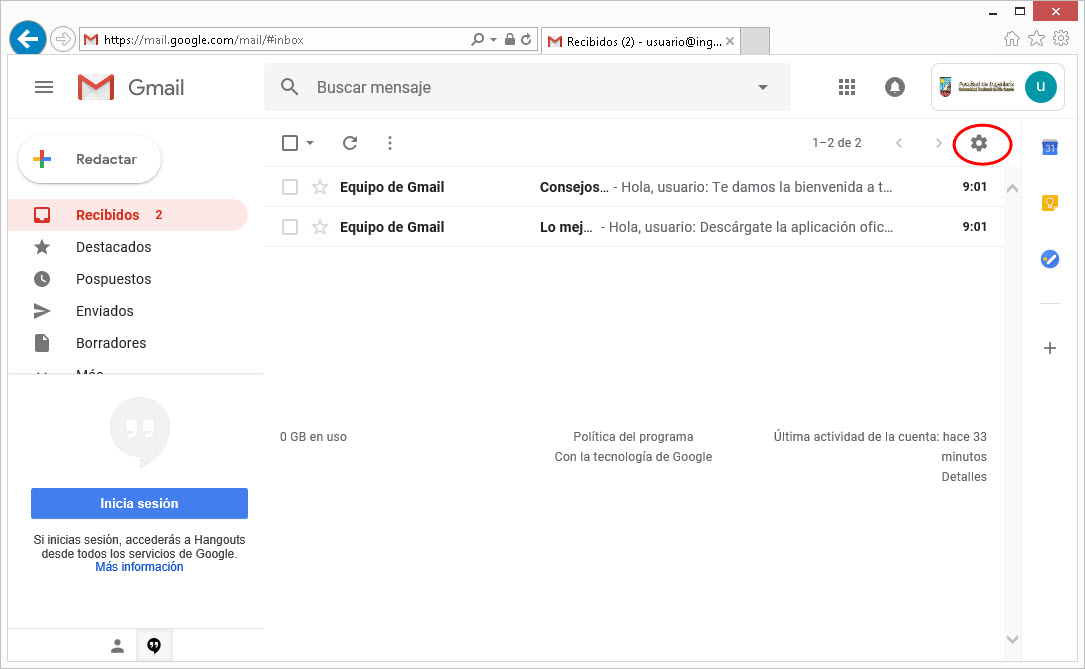The height and width of the screenshot is (669, 1085).
Task: Close the Recibidos browser tab
Action: coord(729,42)
